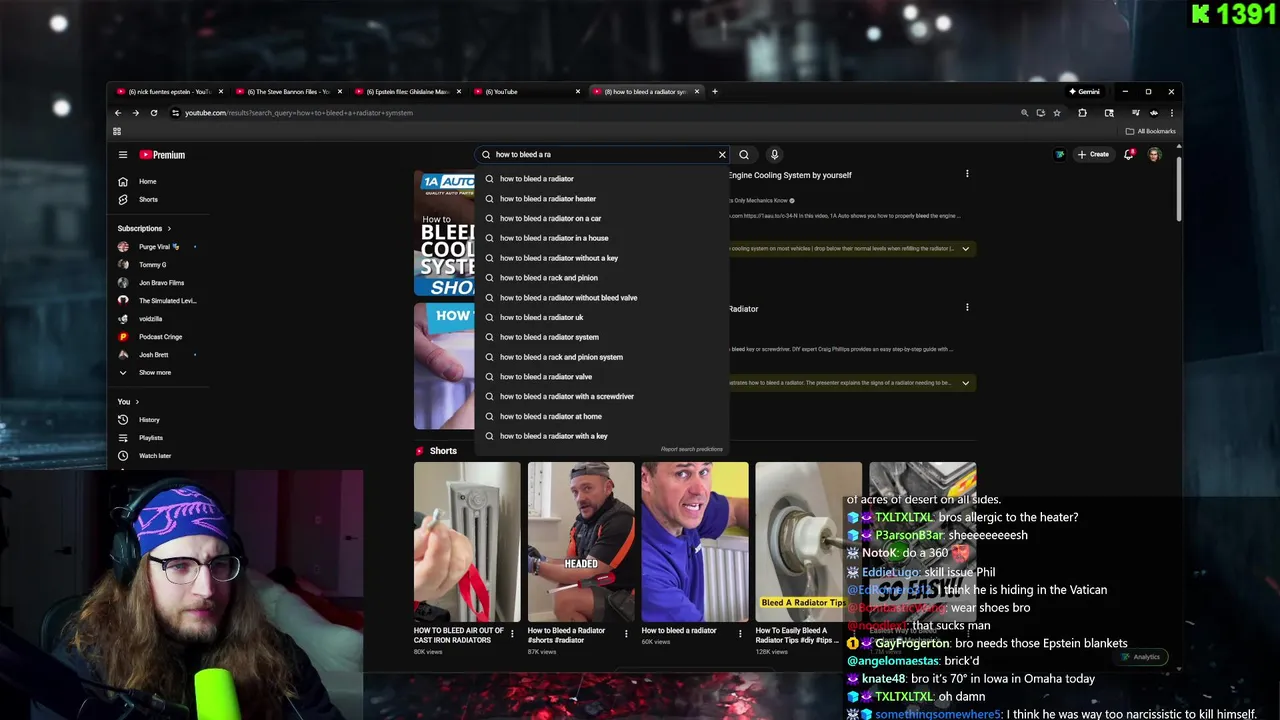1280x720 pixels.
Task: Open the notifications bell
Action: [x=1129, y=155]
